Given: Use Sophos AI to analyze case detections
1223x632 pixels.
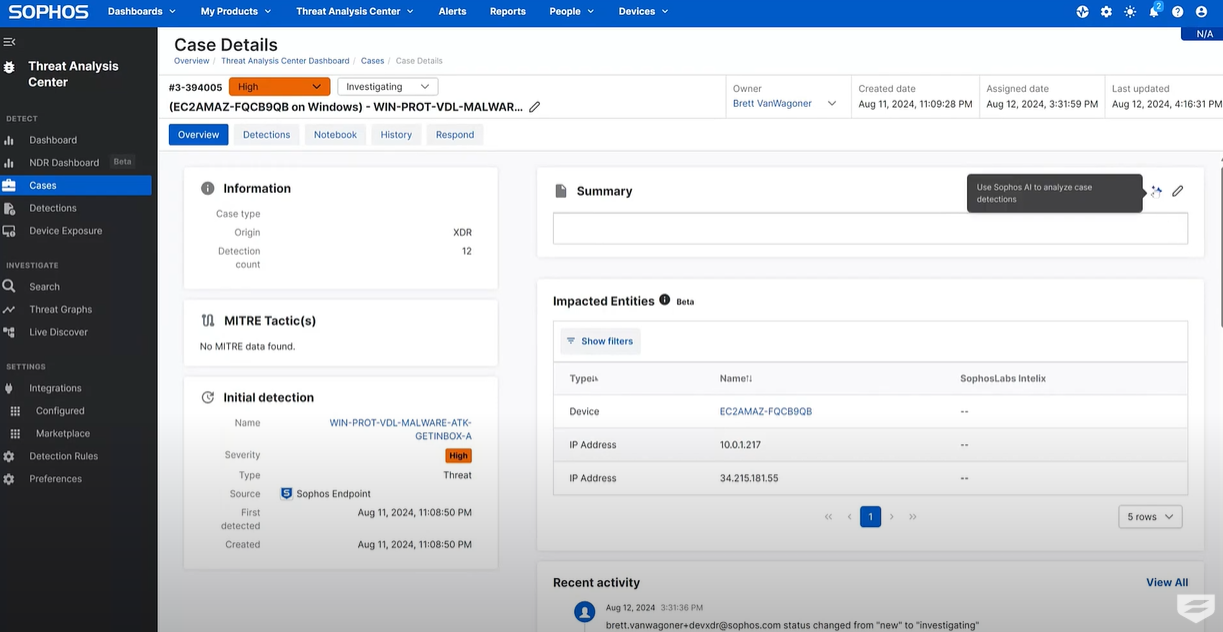Looking at the screenshot, I should tap(1155, 190).
